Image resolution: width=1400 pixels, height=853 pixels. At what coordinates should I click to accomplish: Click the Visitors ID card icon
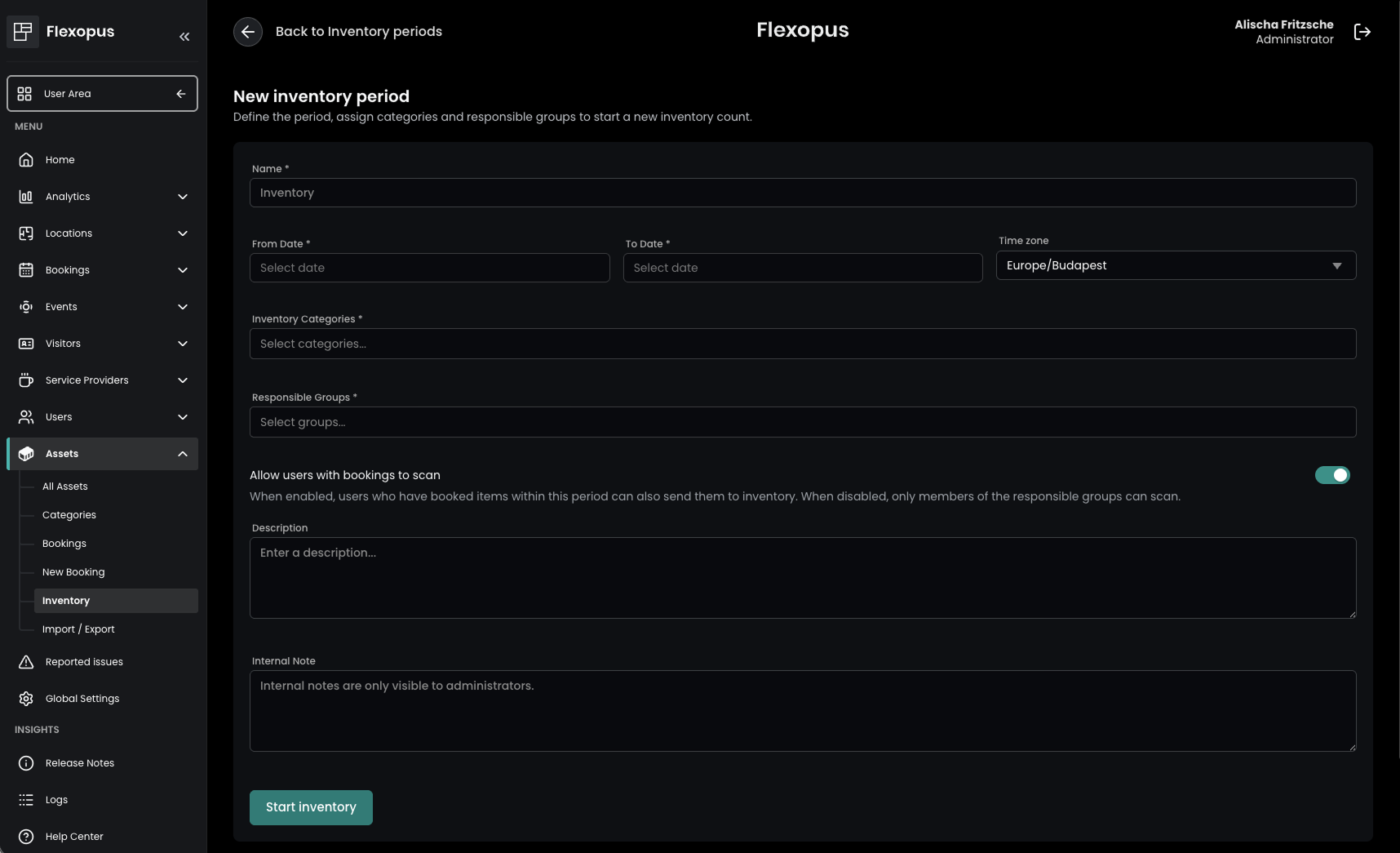click(x=26, y=344)
